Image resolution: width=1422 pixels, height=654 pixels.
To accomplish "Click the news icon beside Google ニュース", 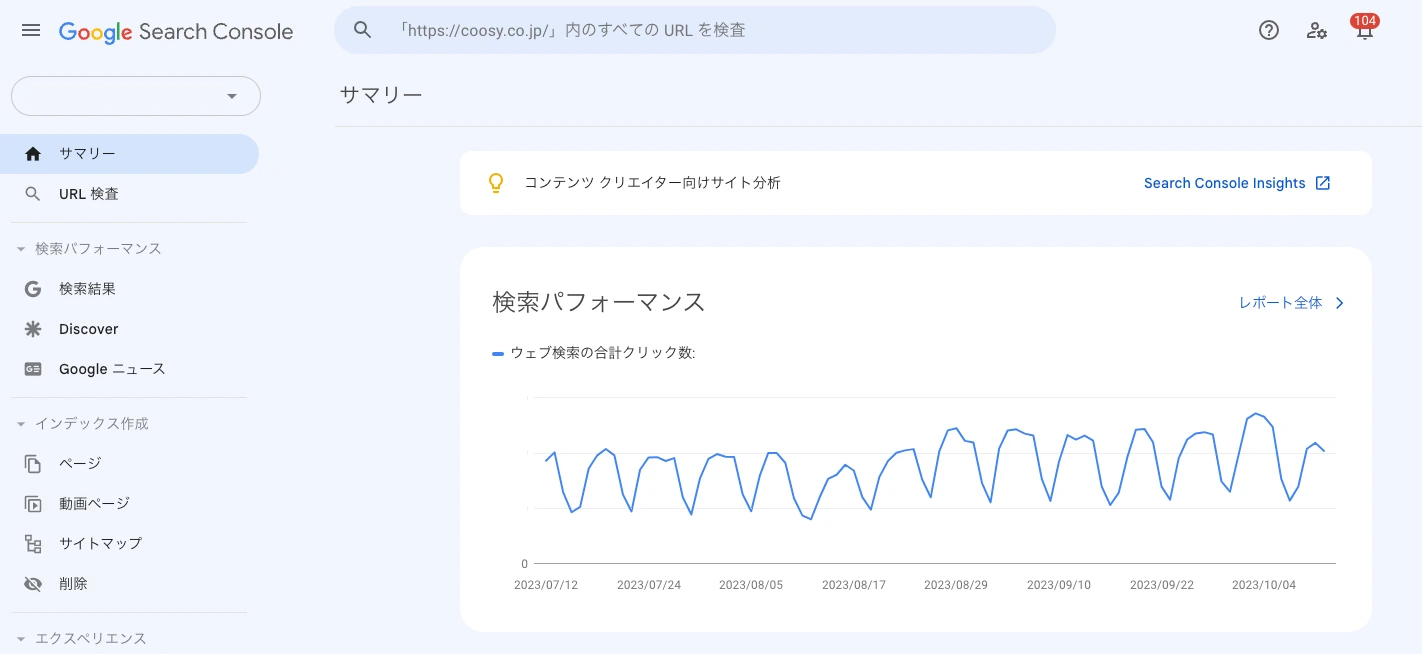I will click(x=33, y=369).
